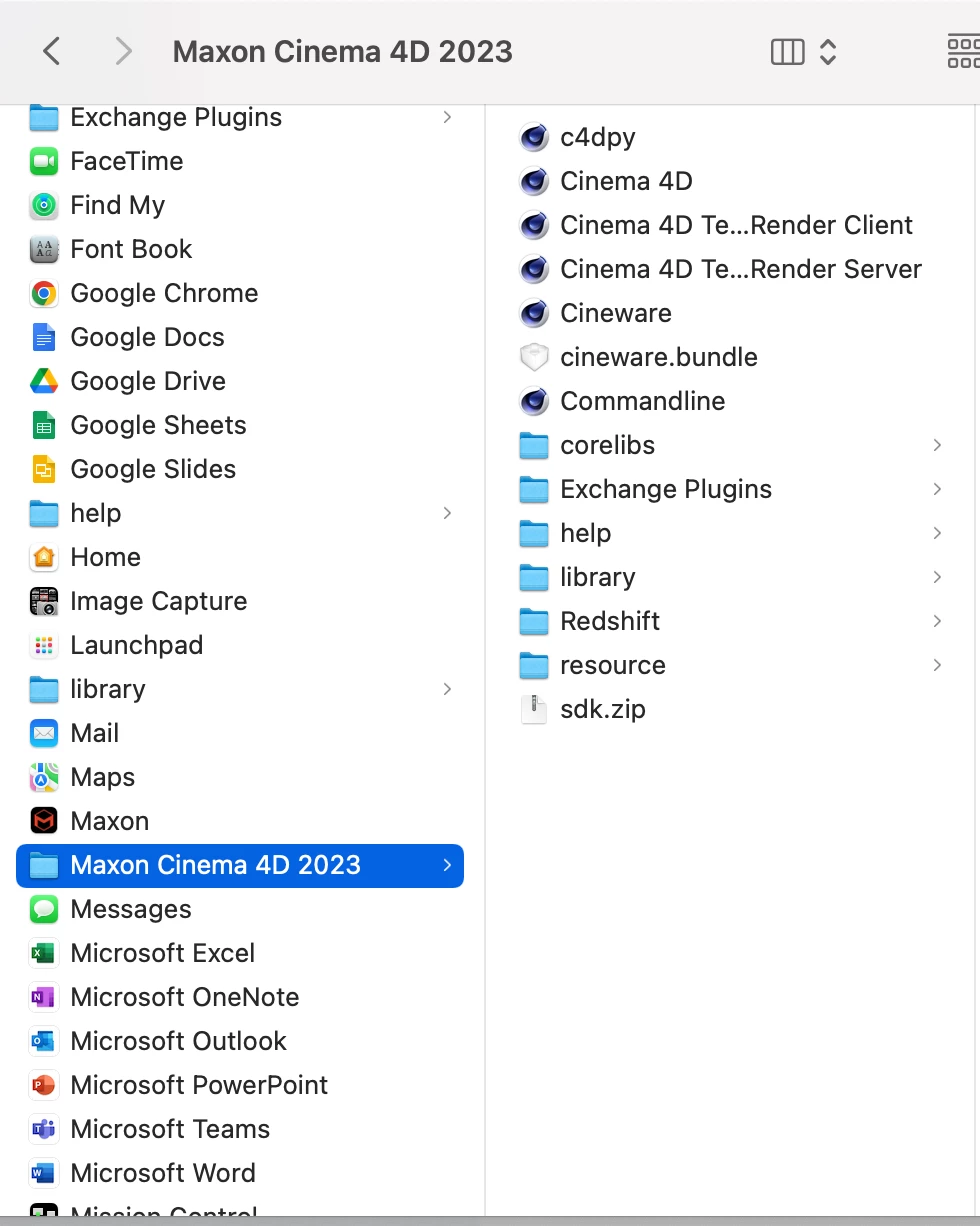Click the Microsoft Outlook icon
980x1226 pixels.
click(x=44, y=1041)
